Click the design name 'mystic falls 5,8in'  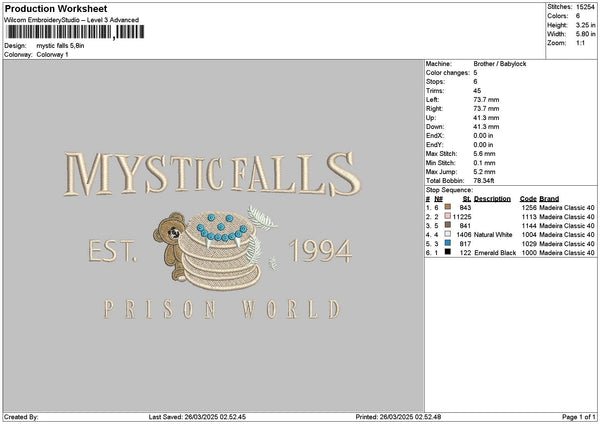click(x=60, y=46)
